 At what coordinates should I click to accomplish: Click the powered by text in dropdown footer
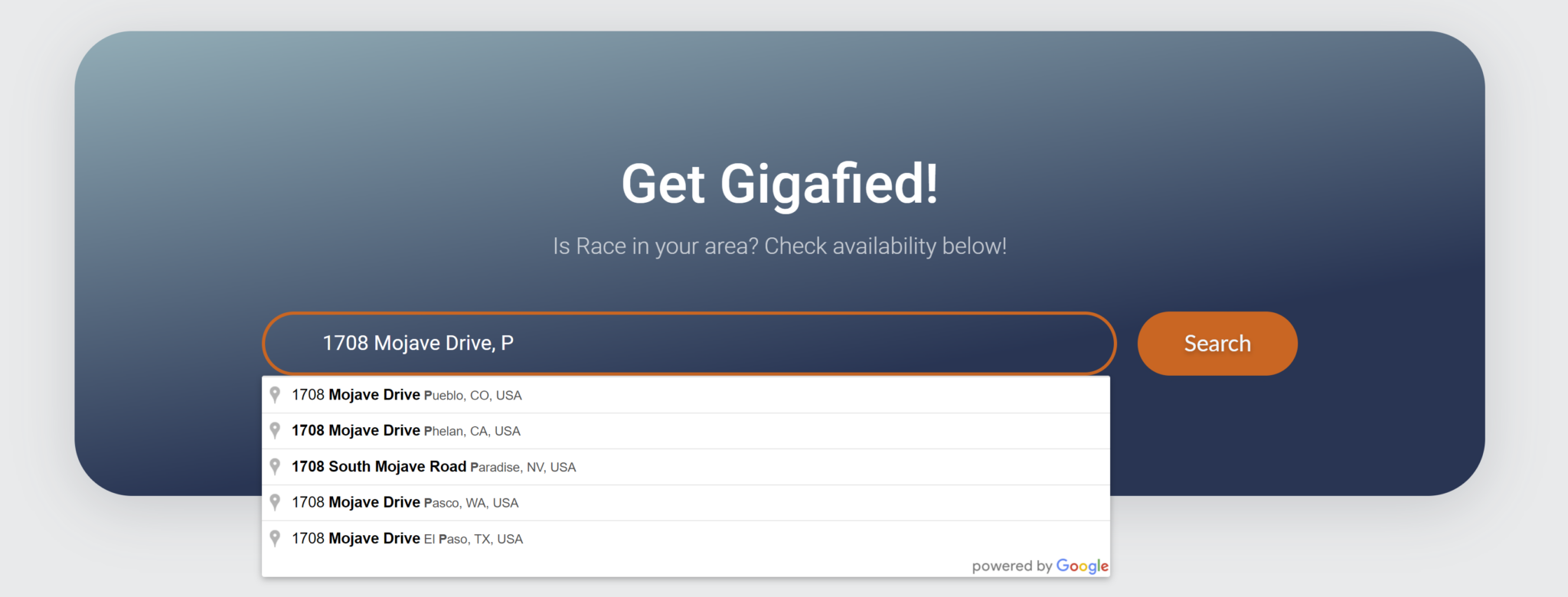tap(1012, 566)
